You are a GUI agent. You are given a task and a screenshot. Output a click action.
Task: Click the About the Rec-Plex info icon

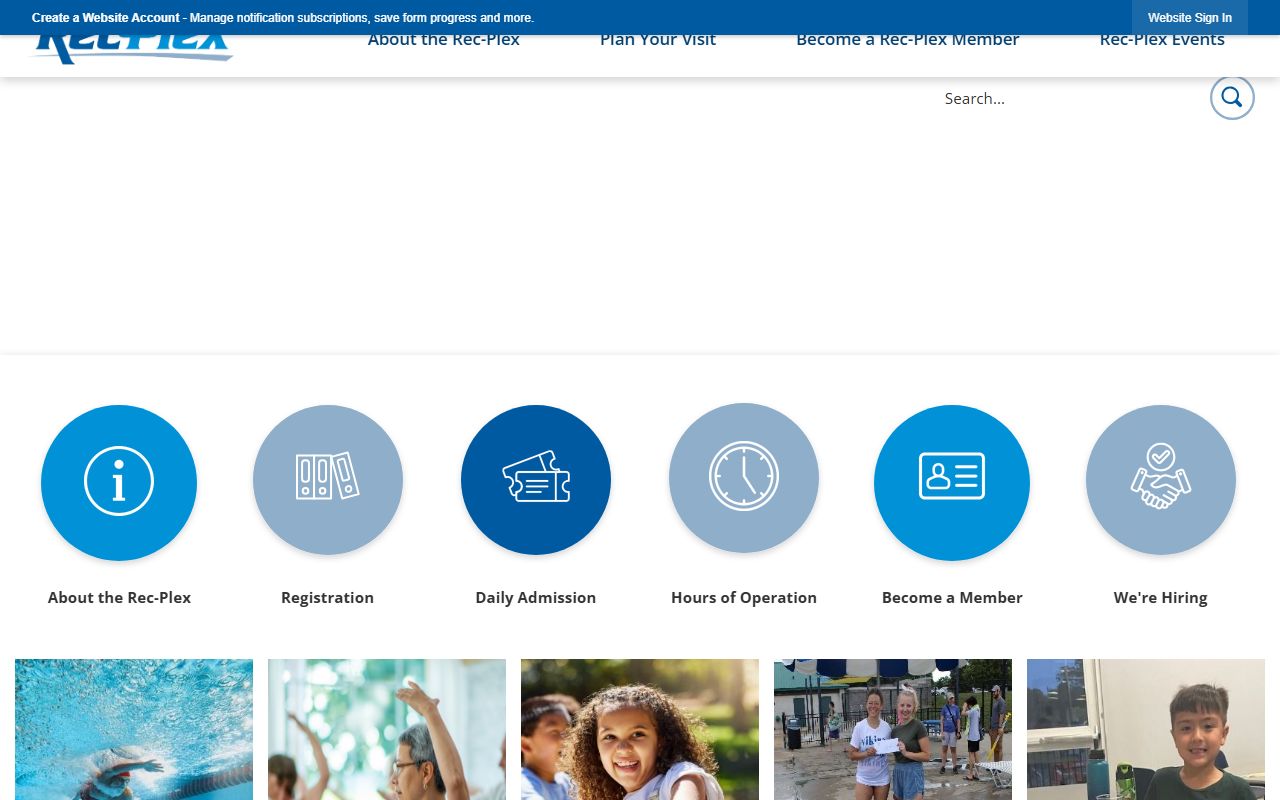click(x=119, y=482)
